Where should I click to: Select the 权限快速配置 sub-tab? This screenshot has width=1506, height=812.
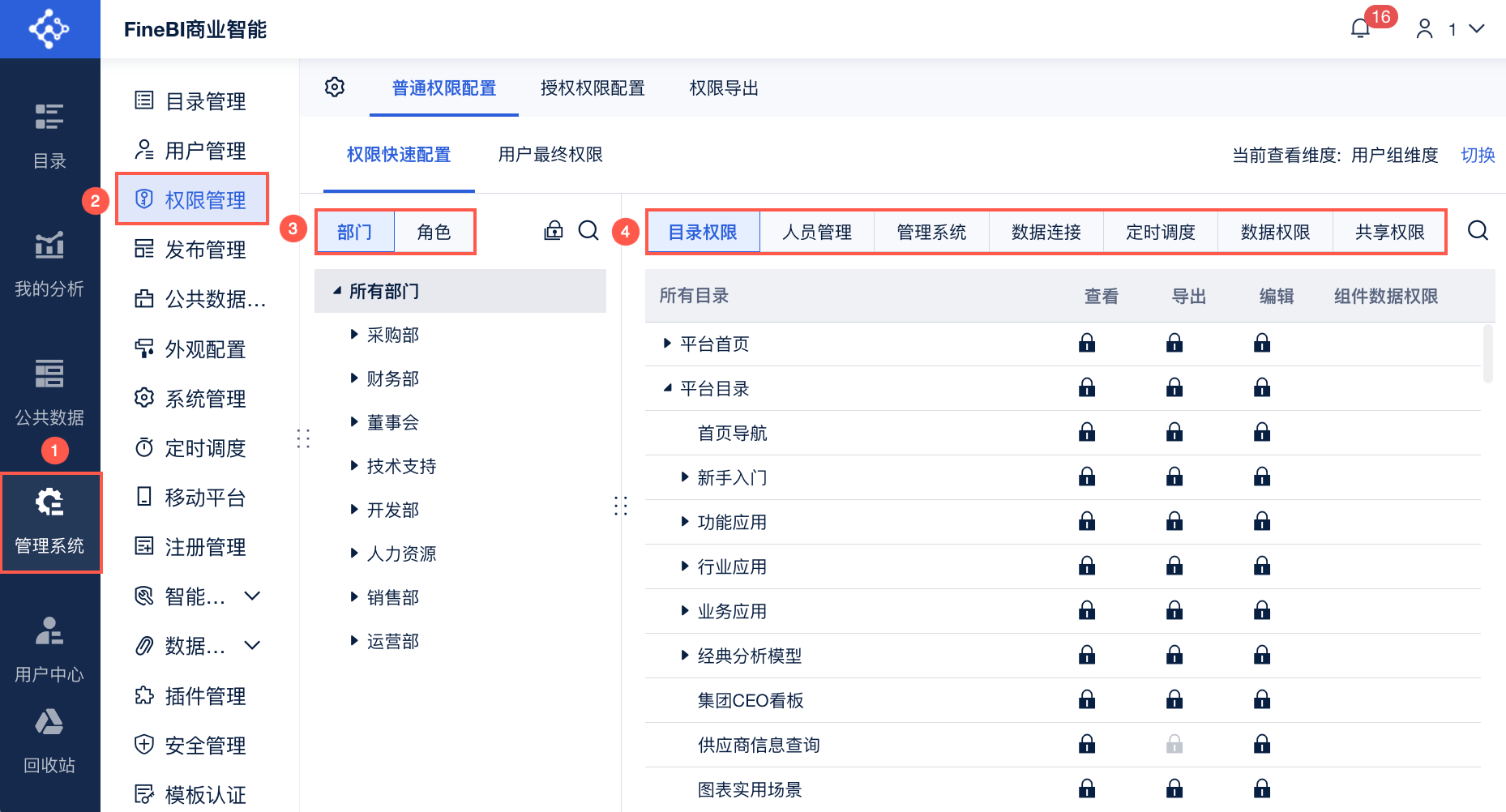399,155
